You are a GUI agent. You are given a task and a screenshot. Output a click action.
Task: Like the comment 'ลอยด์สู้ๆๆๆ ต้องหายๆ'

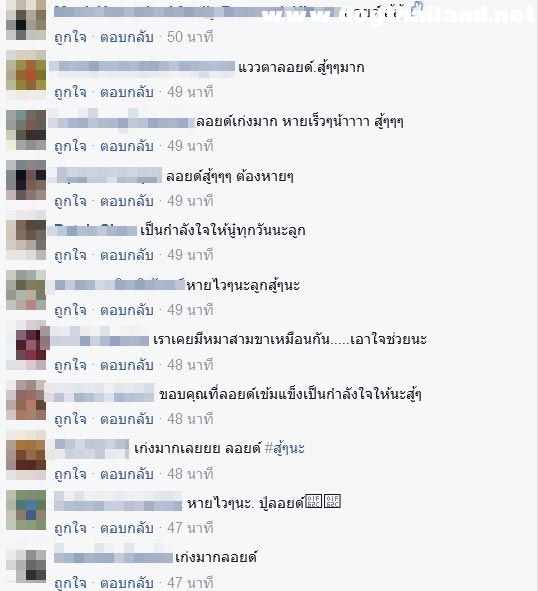[71, 201]
